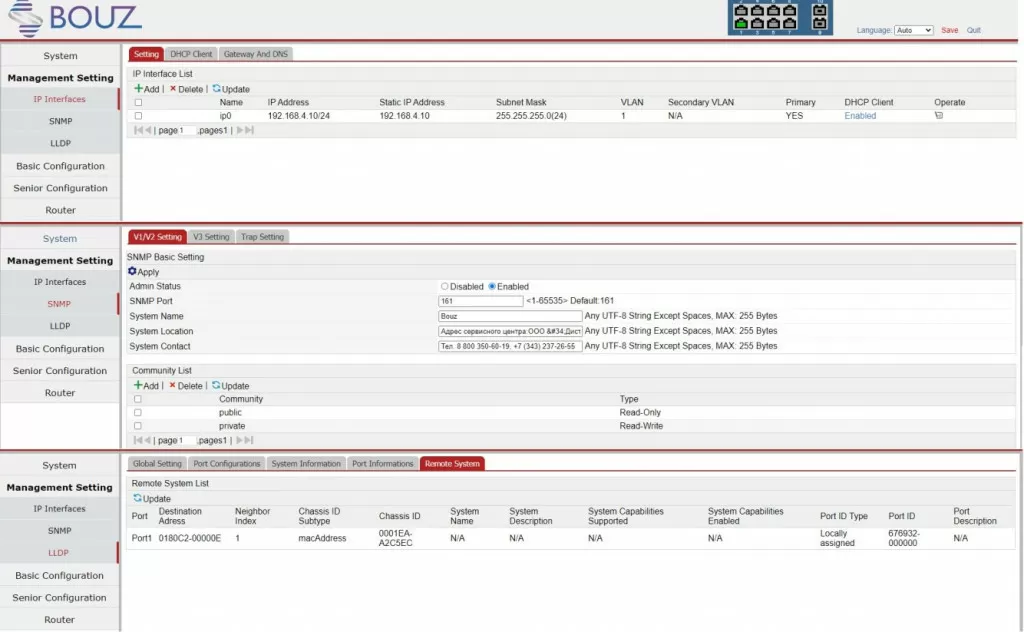Go to first page of Community List
The height and width of the screenshot is (632, 1024).
coord(138,440)
